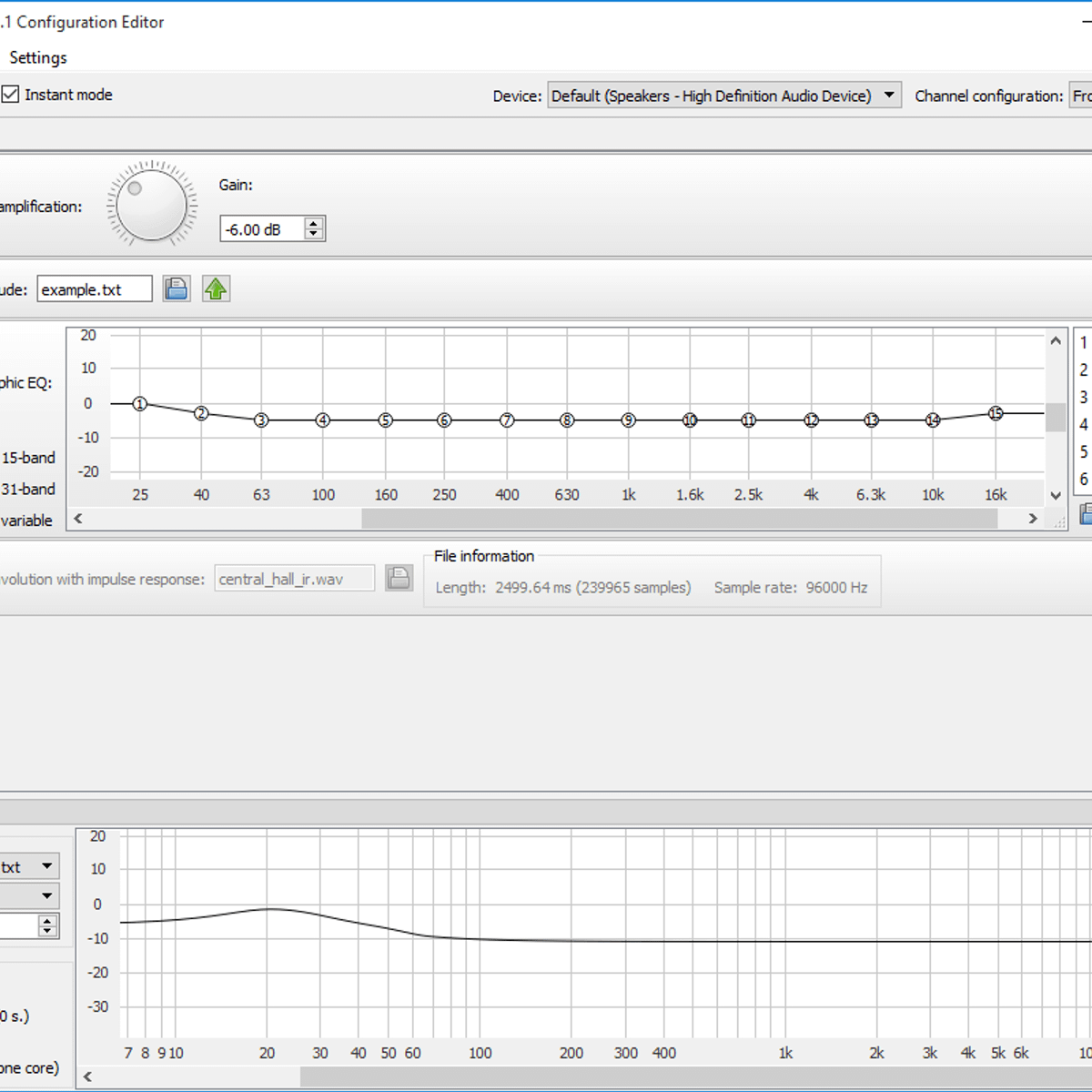The image size is (1092, 1092).
Task: Toggle the Instant mode checkbox
Action: point(11,95)
